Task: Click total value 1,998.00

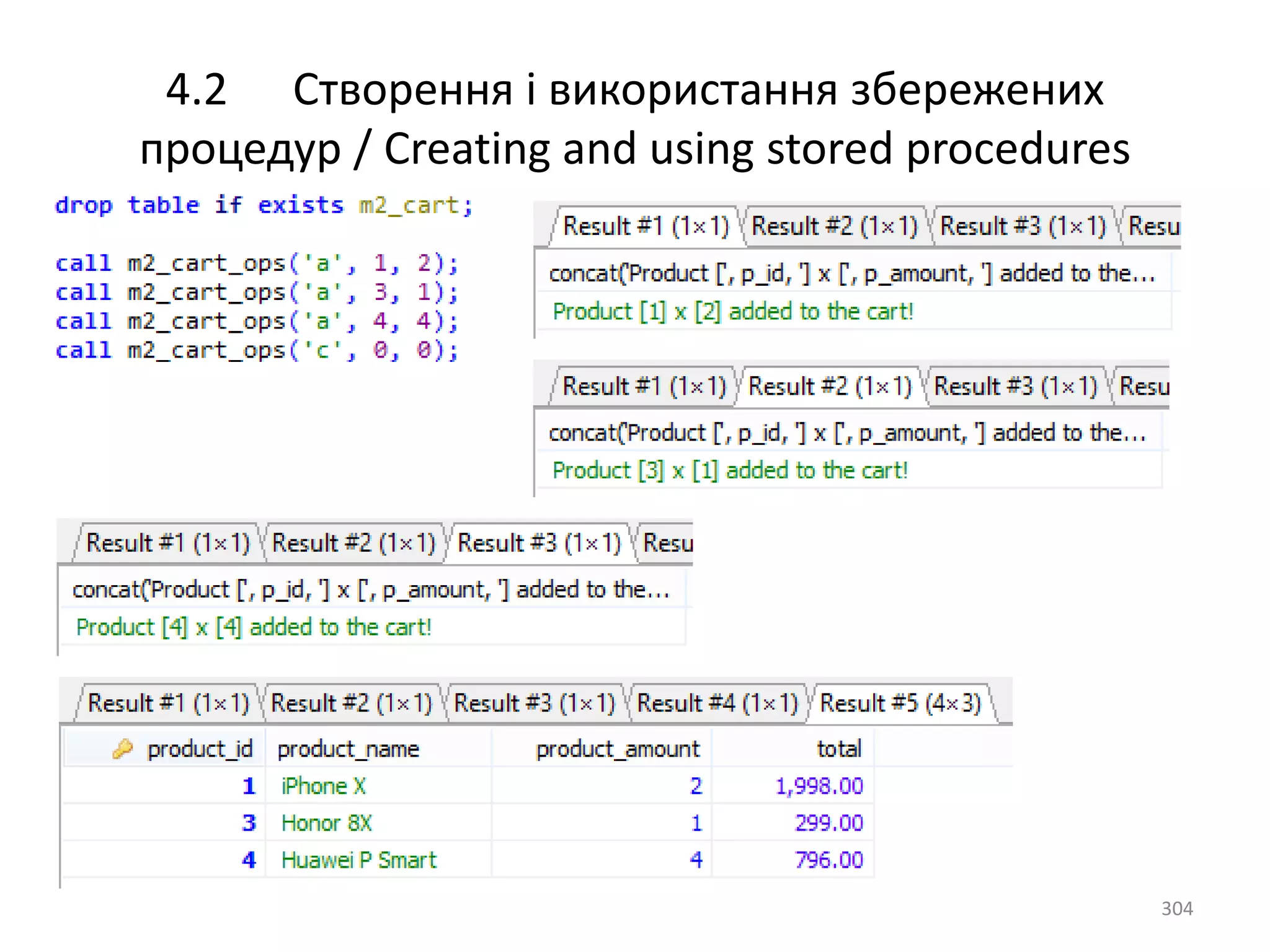Action: tap(819, 787)
